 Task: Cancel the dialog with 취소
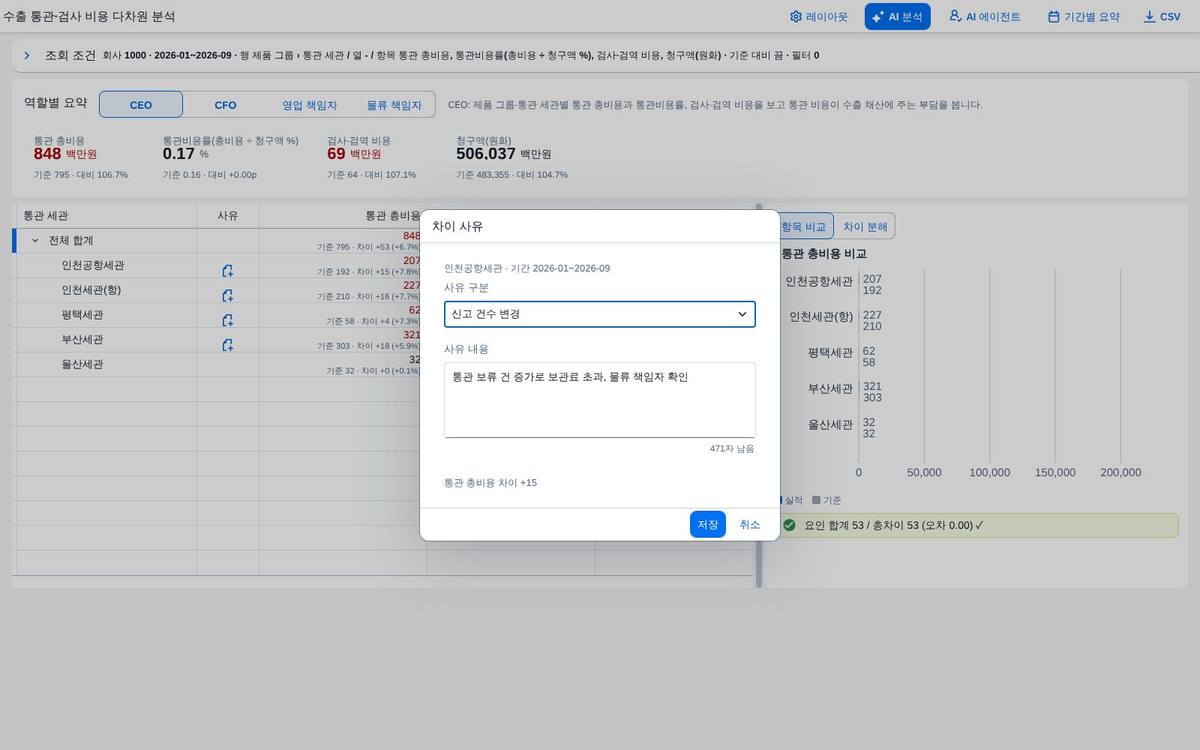click(750, 524)
